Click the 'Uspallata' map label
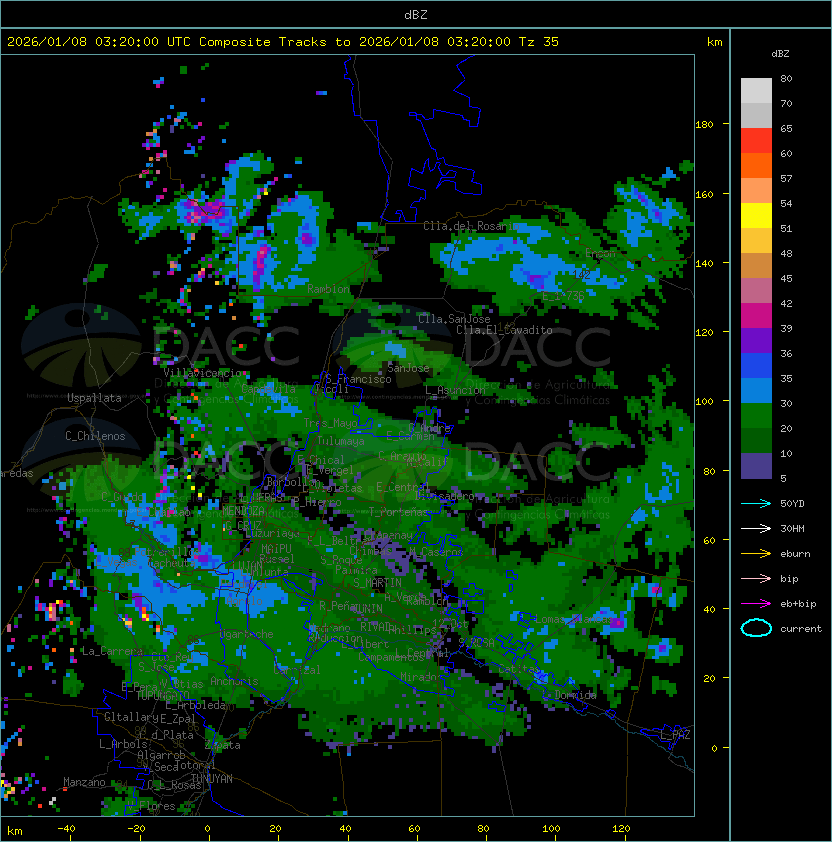832x842 pixels. 94,398
